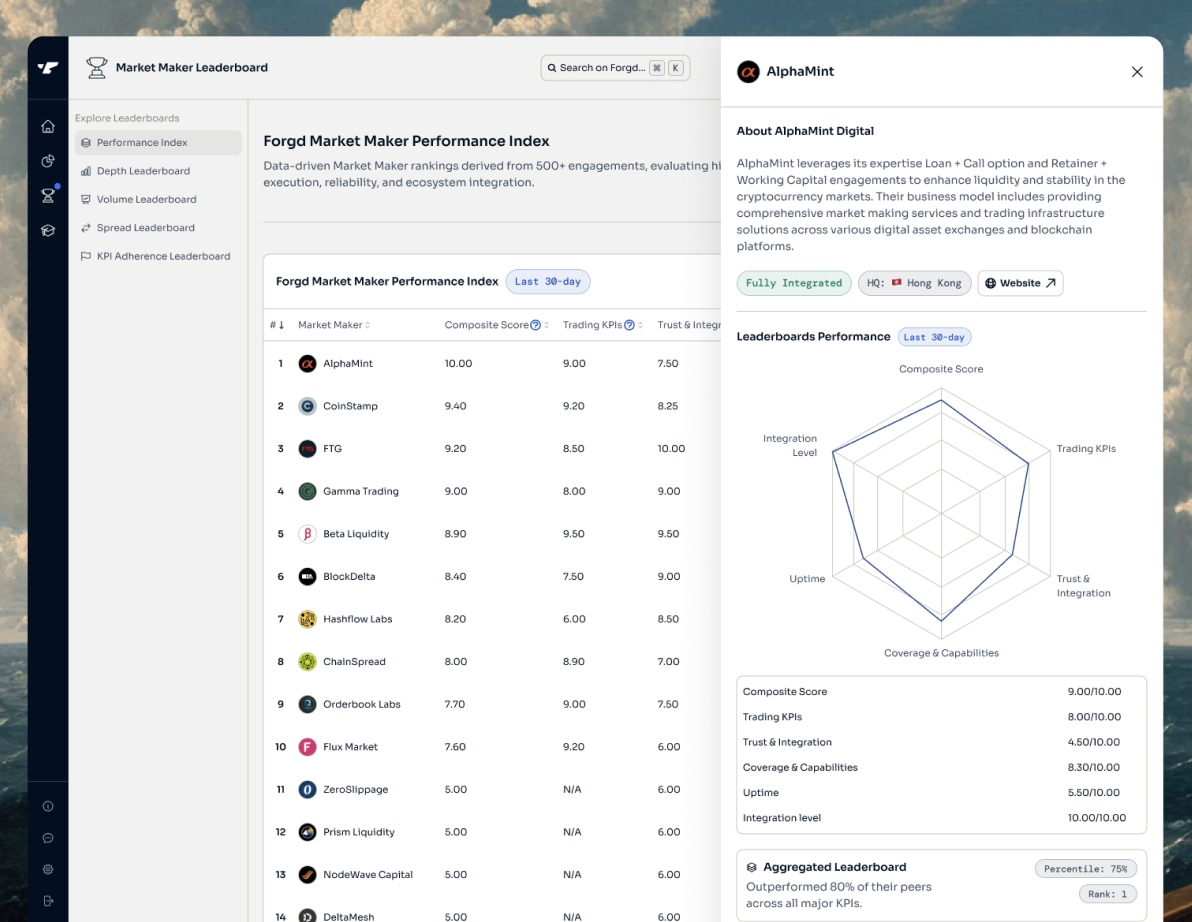Click the Percentile: 75% badge
This screenshot has height=922, width=1192.
[x=1085, y=869]
